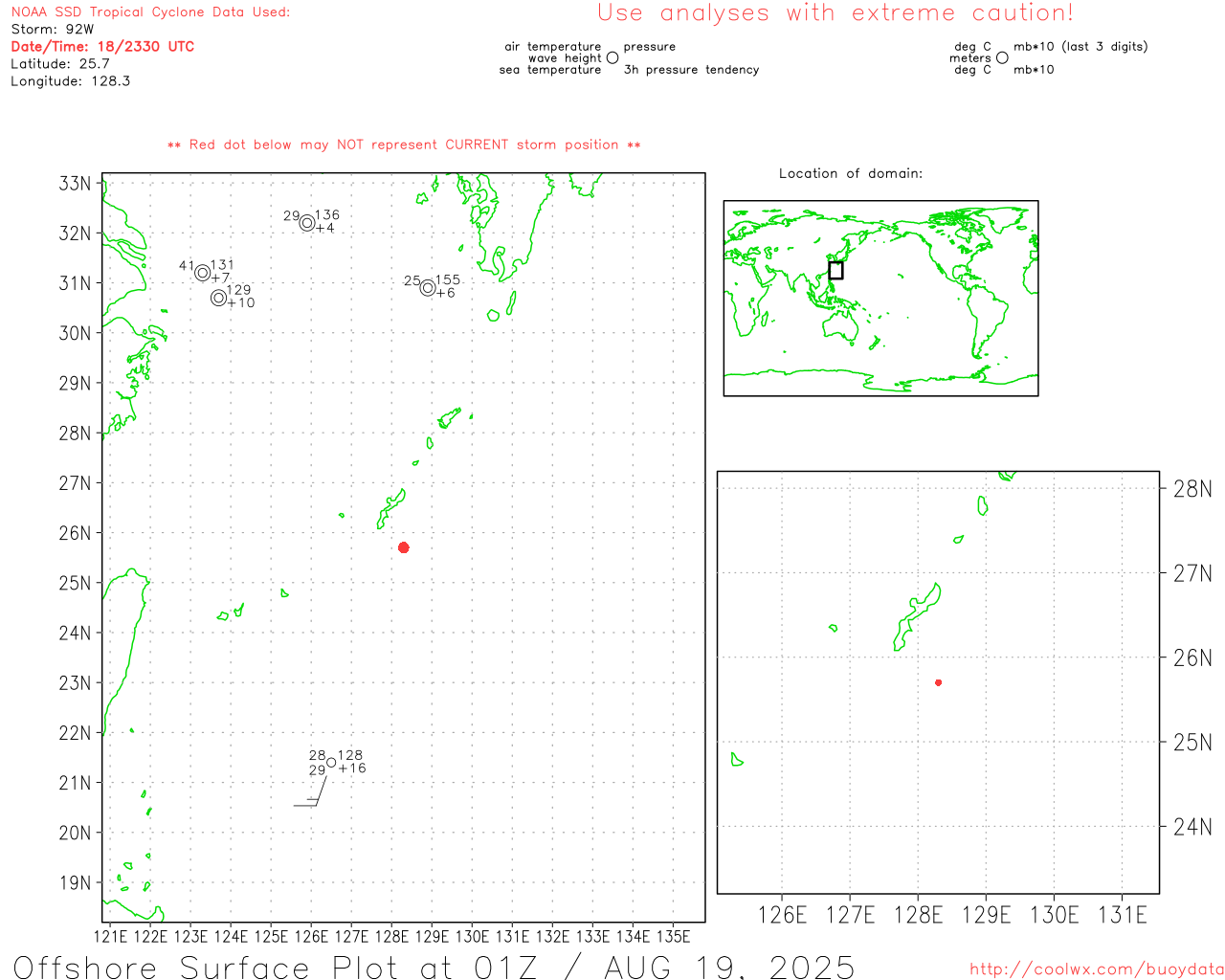Click the 33N latitude label on main map
Screen dimensions: 1225x980
pyautogui.click(x=76, y=184)
